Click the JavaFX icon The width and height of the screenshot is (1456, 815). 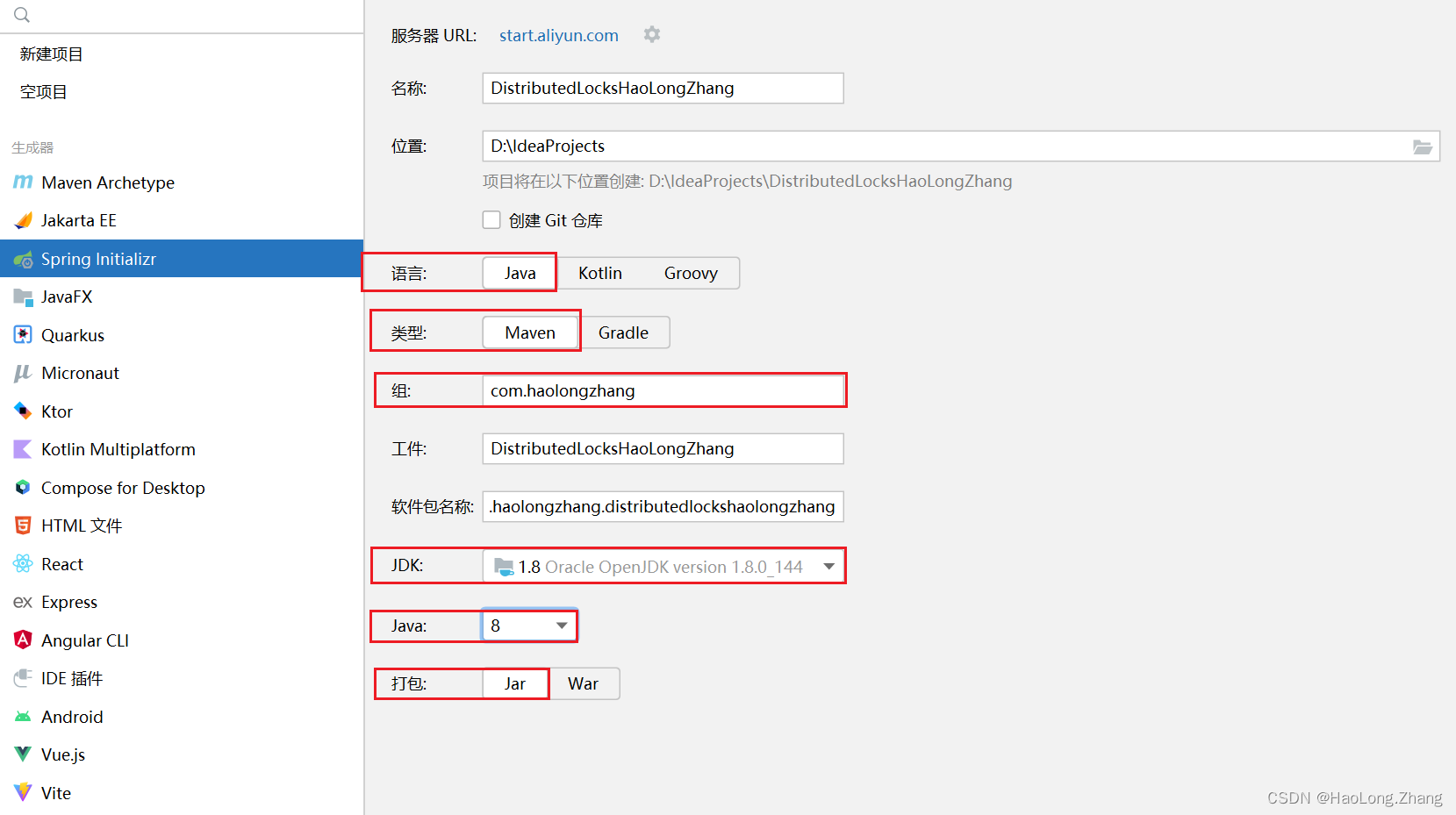(x=23, y=297)
